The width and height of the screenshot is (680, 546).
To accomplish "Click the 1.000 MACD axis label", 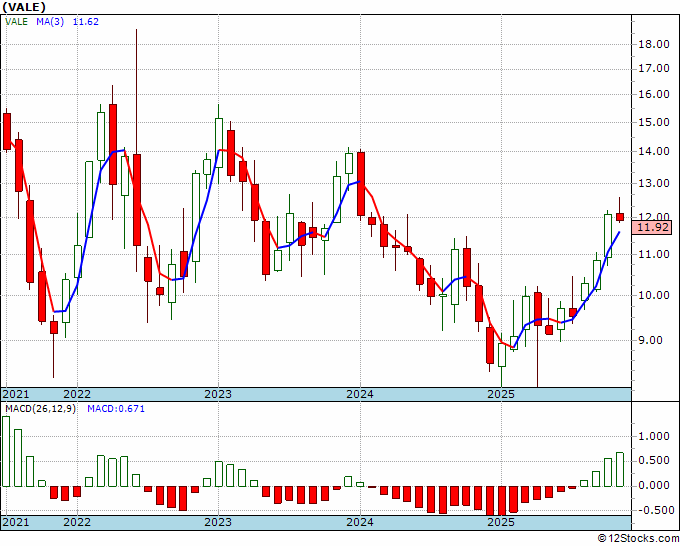I will [654, 436].
